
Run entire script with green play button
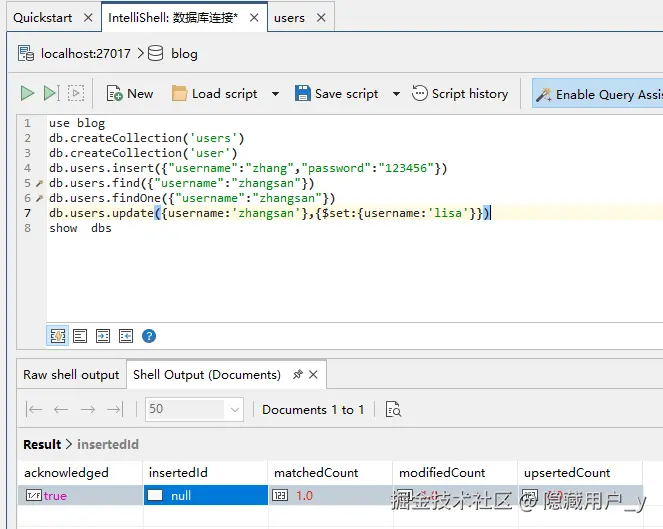click(27, 93)
